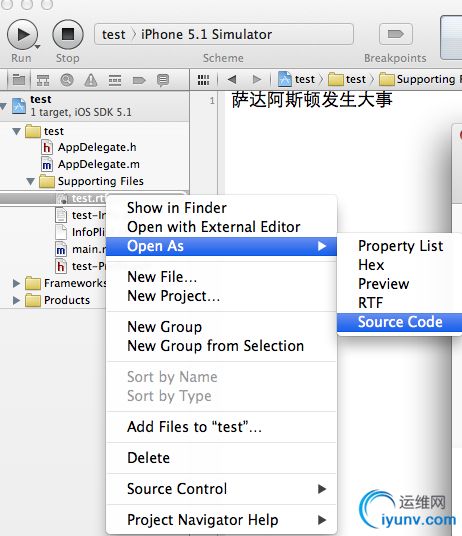Choose New Project… menu item

click(221, 296)
